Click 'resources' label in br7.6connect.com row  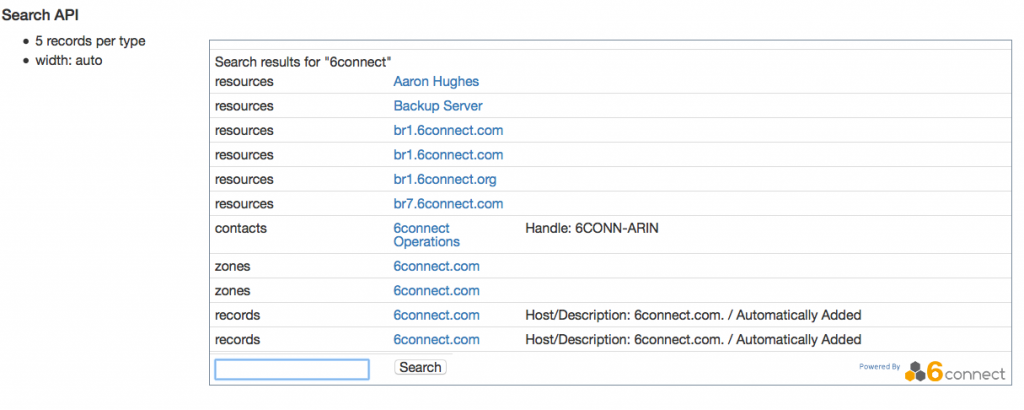[x=244, y=204]
